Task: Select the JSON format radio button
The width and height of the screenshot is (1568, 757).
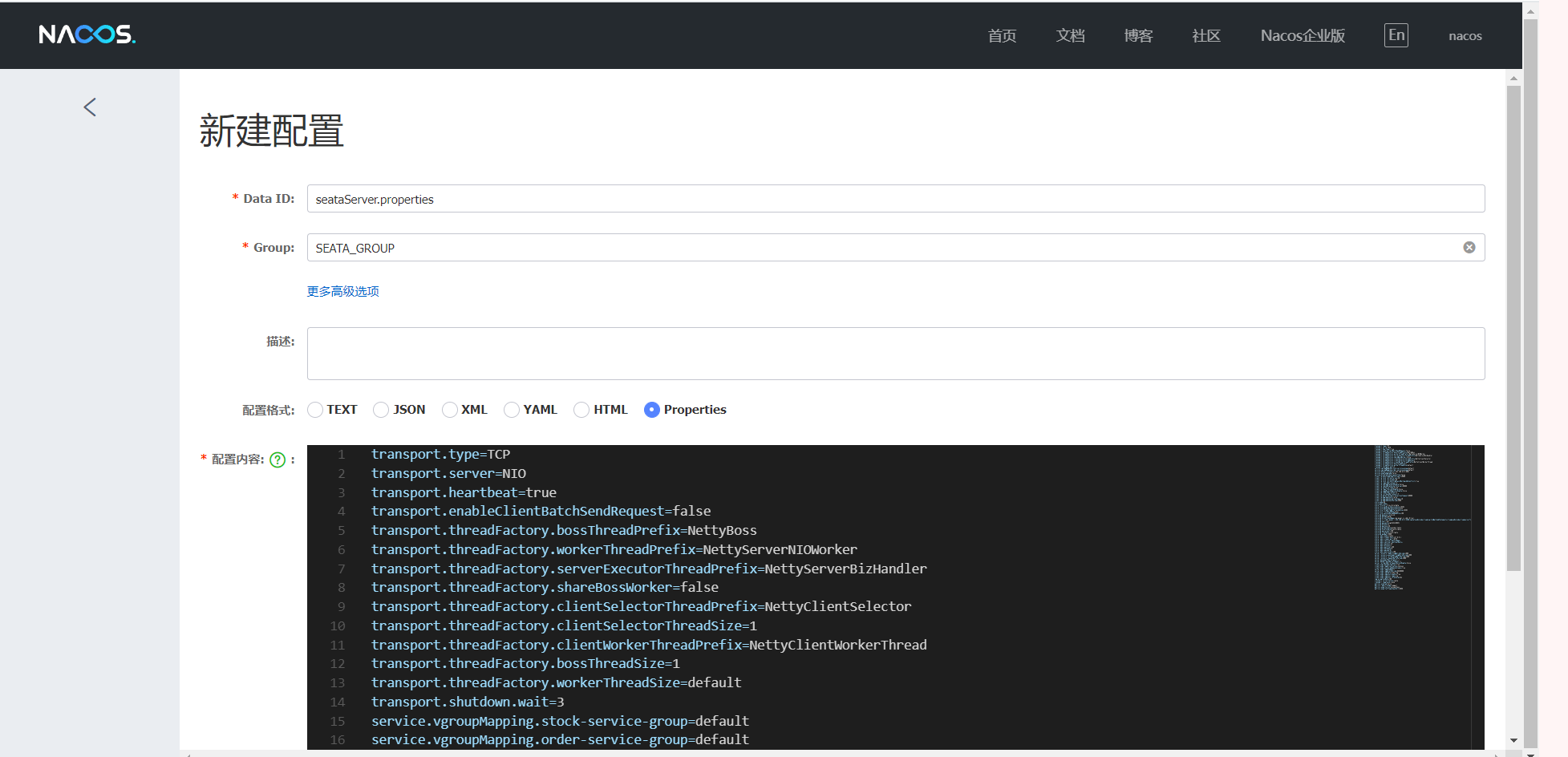Action: click(x=381, y=410)
